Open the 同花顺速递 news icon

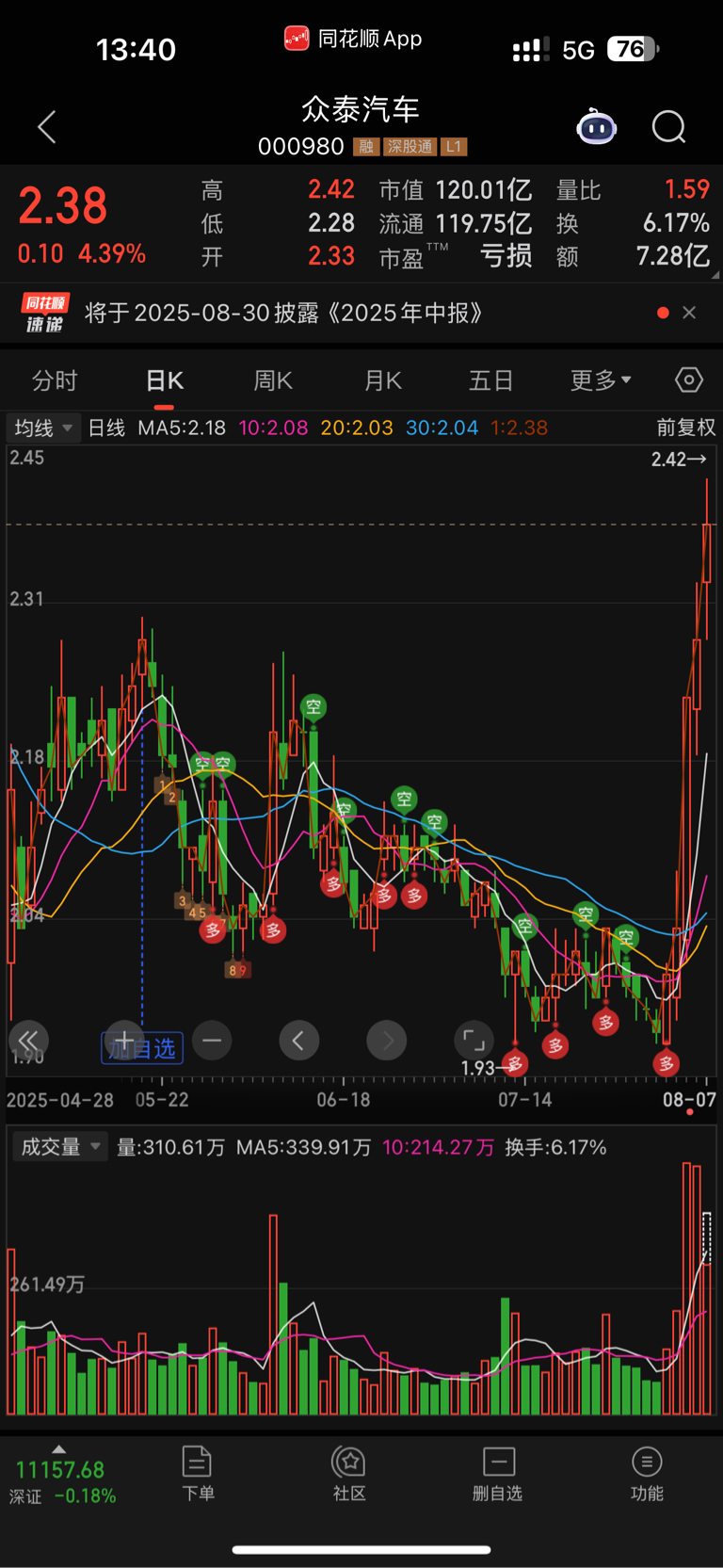[x=45, y=313]
